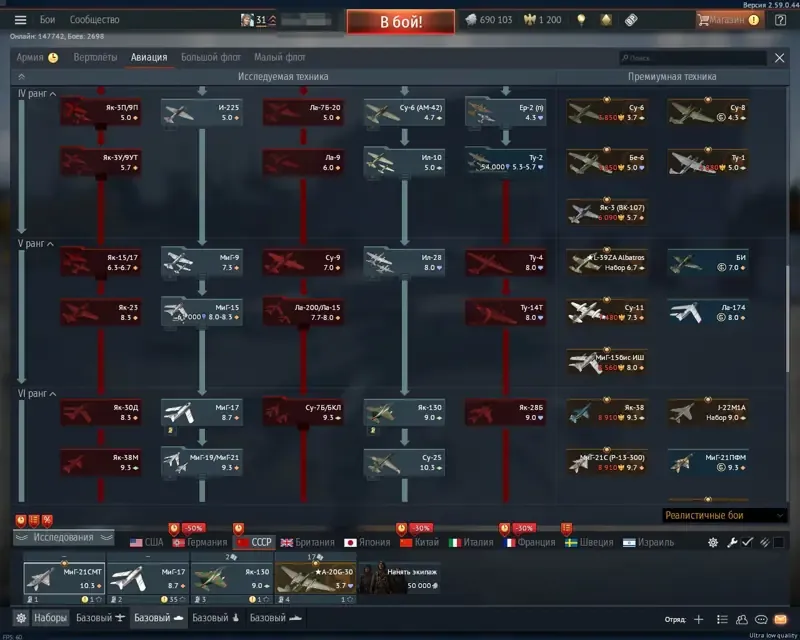Collapse the V ранг section
The image size is (800, 640).
click(36, 243)
